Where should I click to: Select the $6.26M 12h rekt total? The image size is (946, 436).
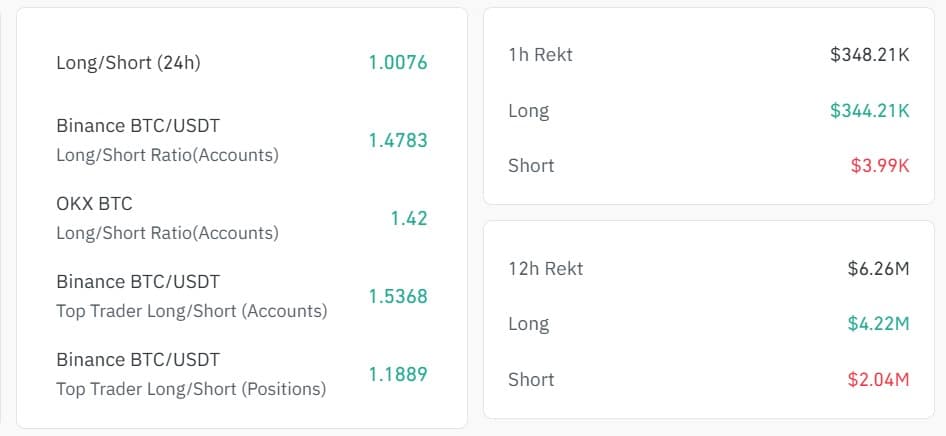click(x=878, y=268)
